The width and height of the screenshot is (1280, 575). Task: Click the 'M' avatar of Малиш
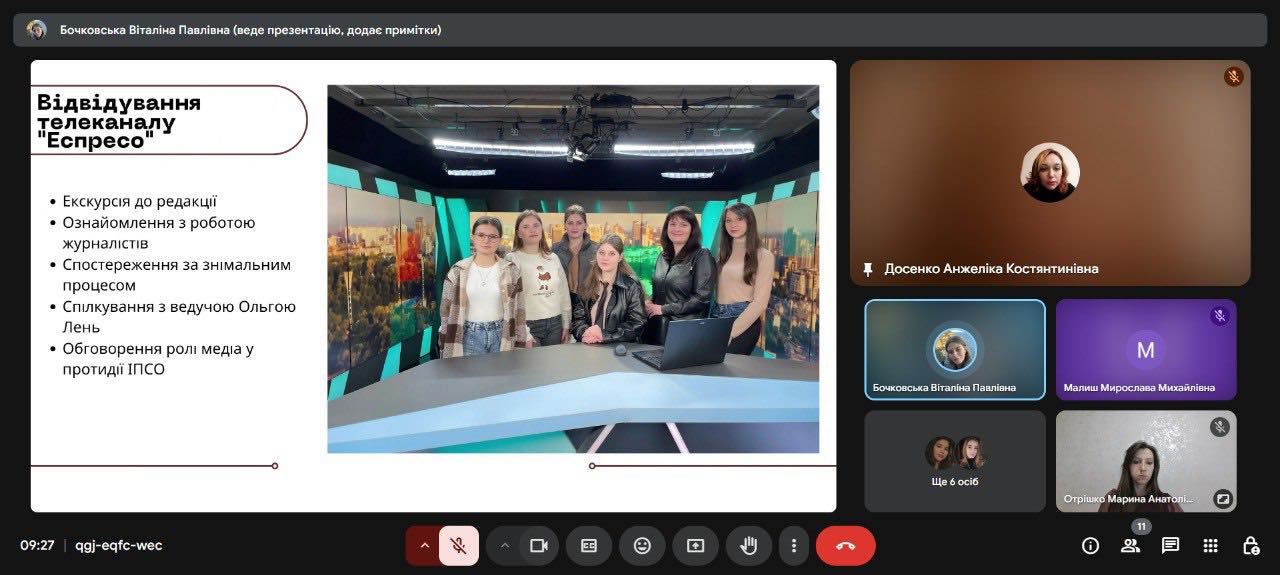click(x=1146, y=350)
